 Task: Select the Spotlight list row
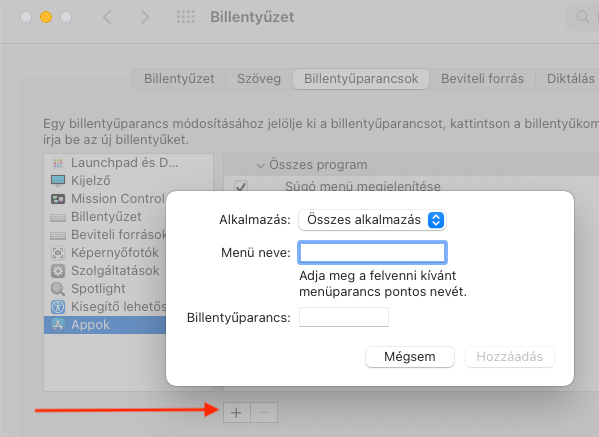click(x=105, y=289)
